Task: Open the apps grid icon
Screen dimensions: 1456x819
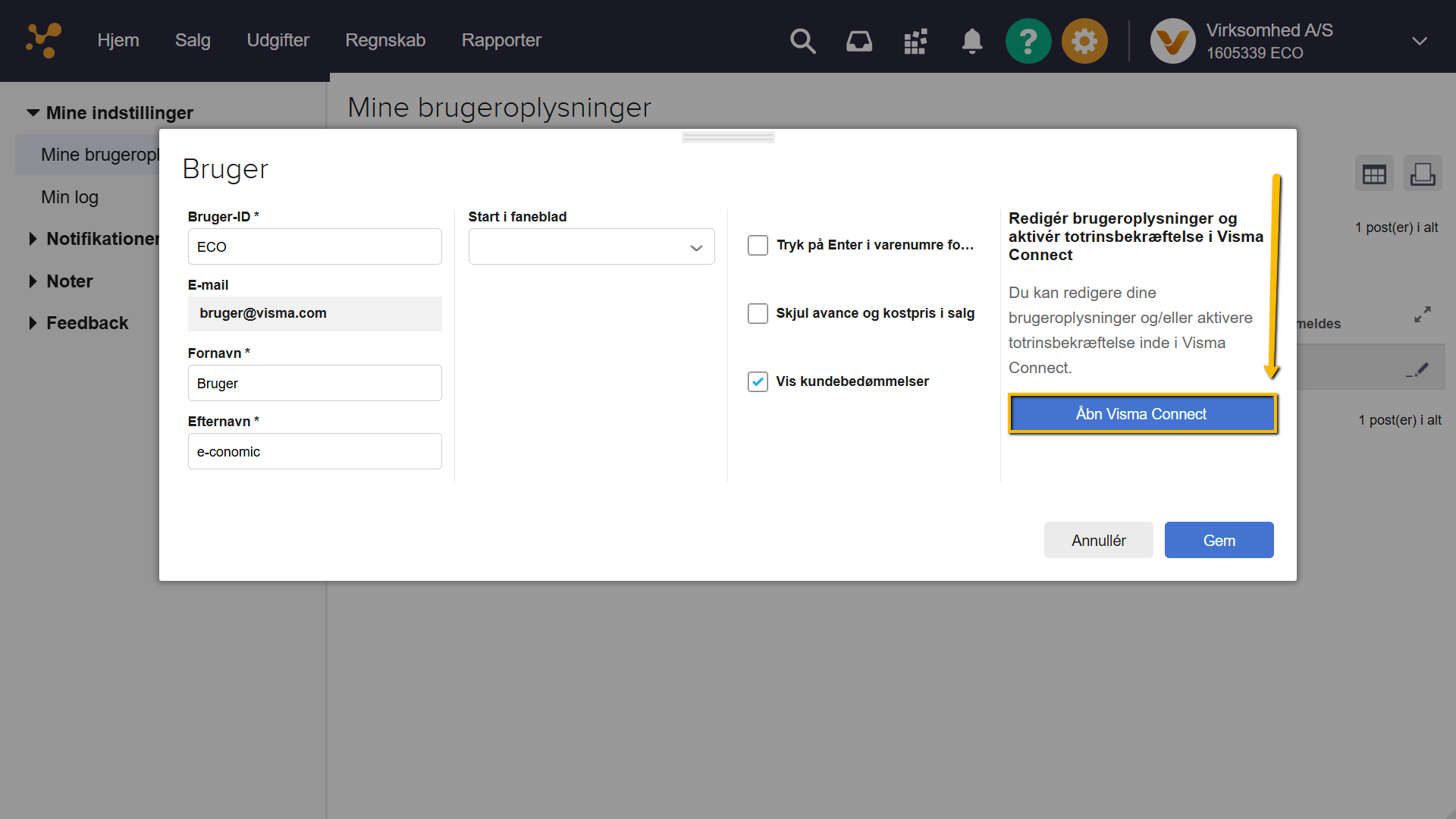Action: (915, 41)
